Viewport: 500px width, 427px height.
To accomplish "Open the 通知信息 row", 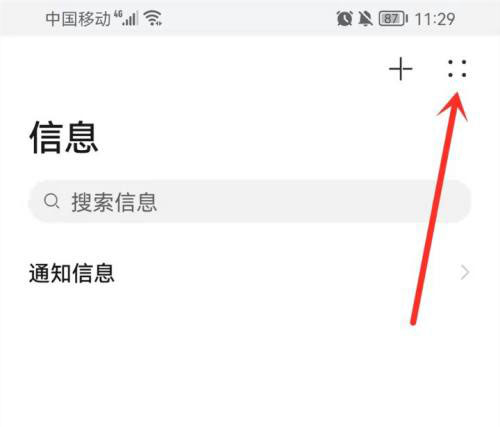I will tap(249, 273).
